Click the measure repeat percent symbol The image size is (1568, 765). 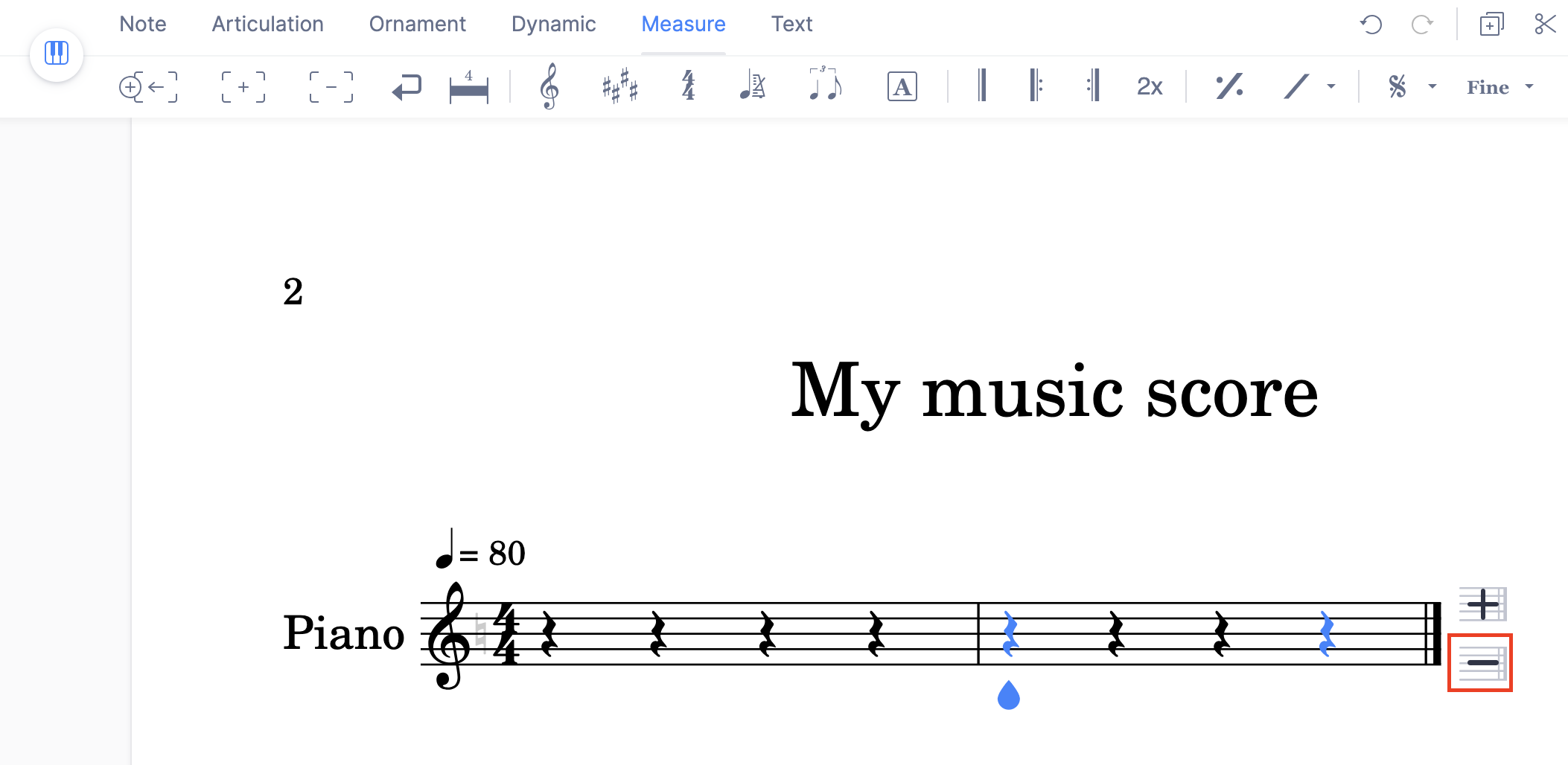coord(1228,86)
